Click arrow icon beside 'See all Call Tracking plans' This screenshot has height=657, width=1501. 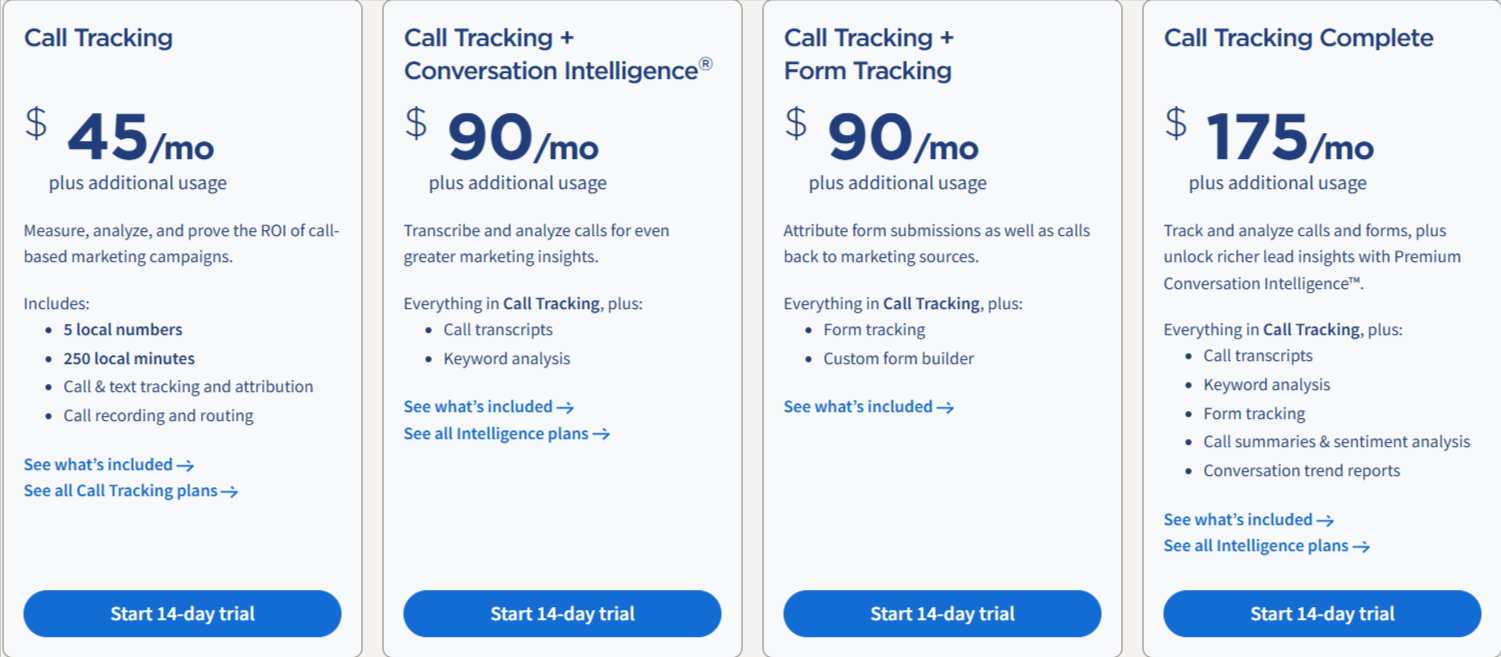[x=230, y=492]
